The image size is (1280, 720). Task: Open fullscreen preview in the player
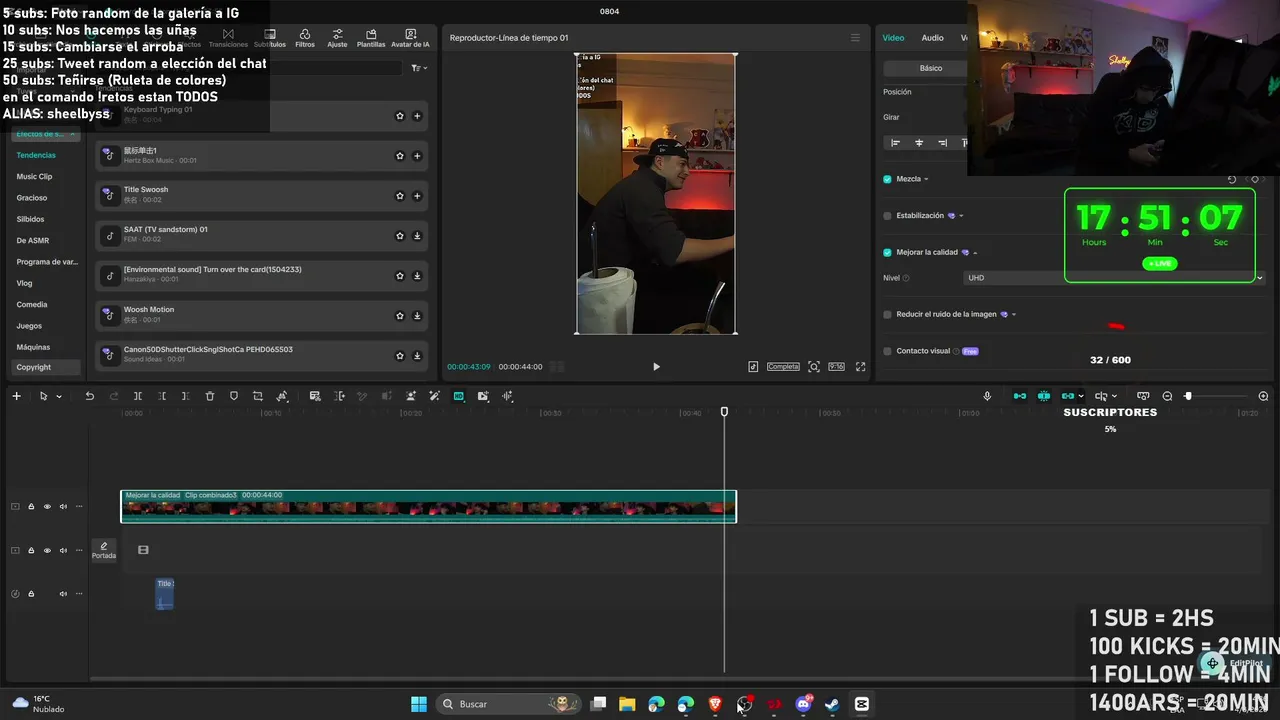(860, 367)
